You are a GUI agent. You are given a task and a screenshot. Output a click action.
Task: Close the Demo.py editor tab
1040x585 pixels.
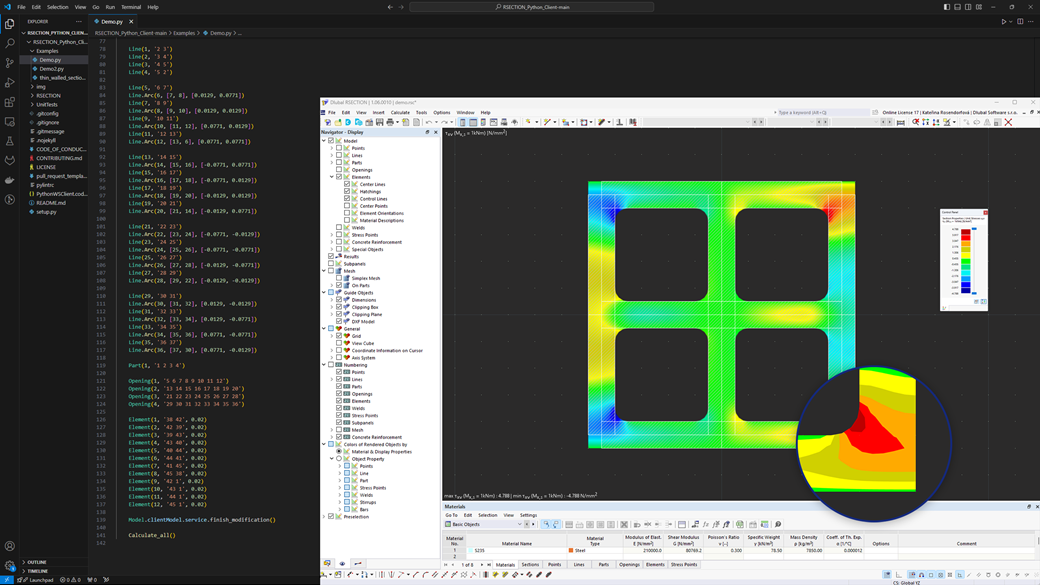click(131, 21)
